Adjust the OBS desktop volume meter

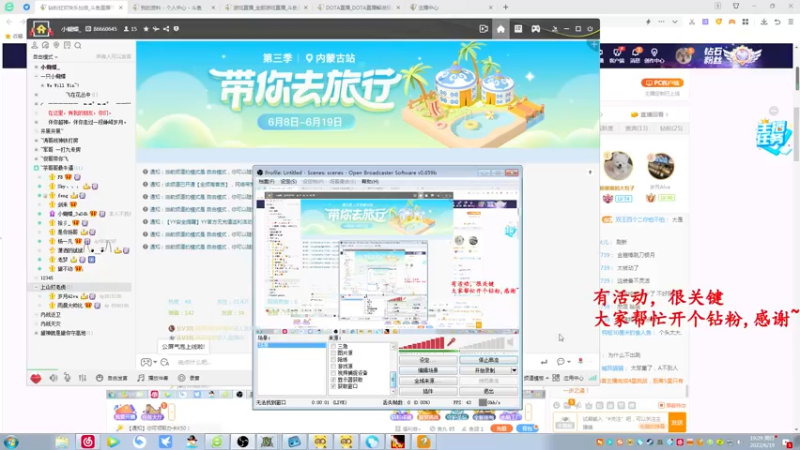[482, 343]
